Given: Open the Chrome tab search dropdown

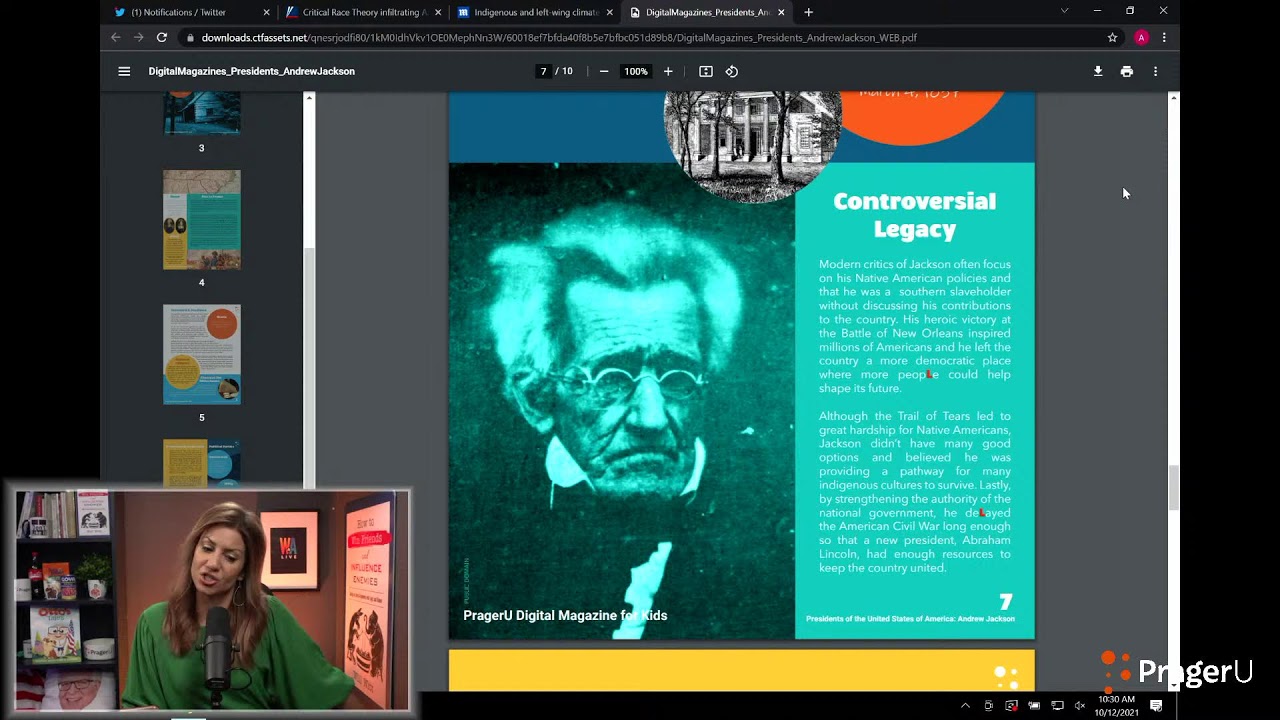Looking at the screenshot, I should (x=1064, y=11).
